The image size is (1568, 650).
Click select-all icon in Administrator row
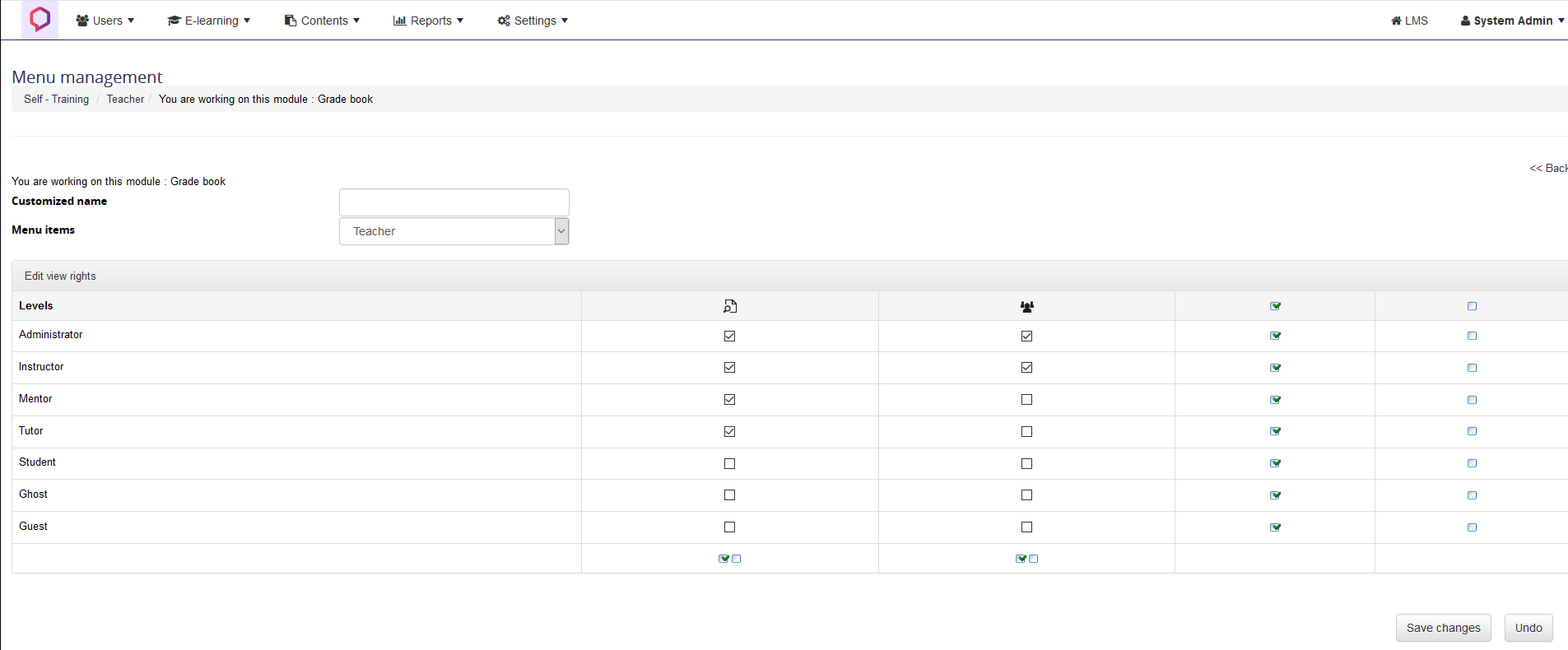[x=1275, y=336]
